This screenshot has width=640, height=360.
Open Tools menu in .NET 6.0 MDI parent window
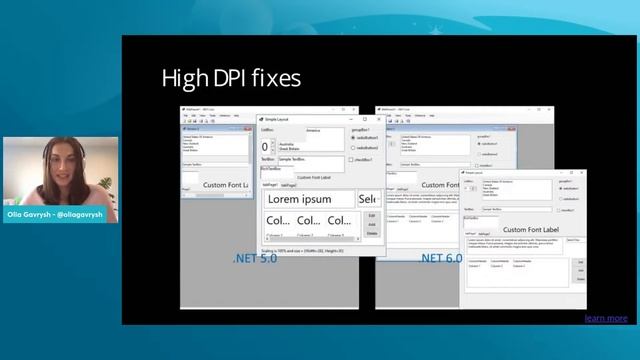pyautogui.click(x=408, y=116)
